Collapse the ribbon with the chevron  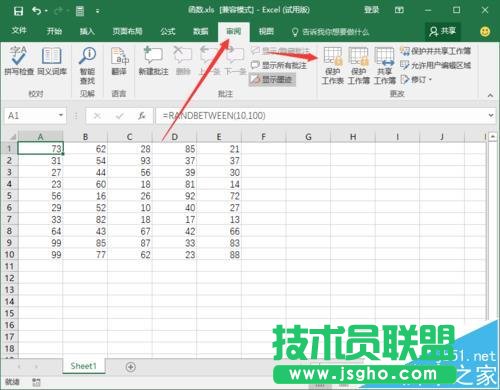[x=490, y=96]
